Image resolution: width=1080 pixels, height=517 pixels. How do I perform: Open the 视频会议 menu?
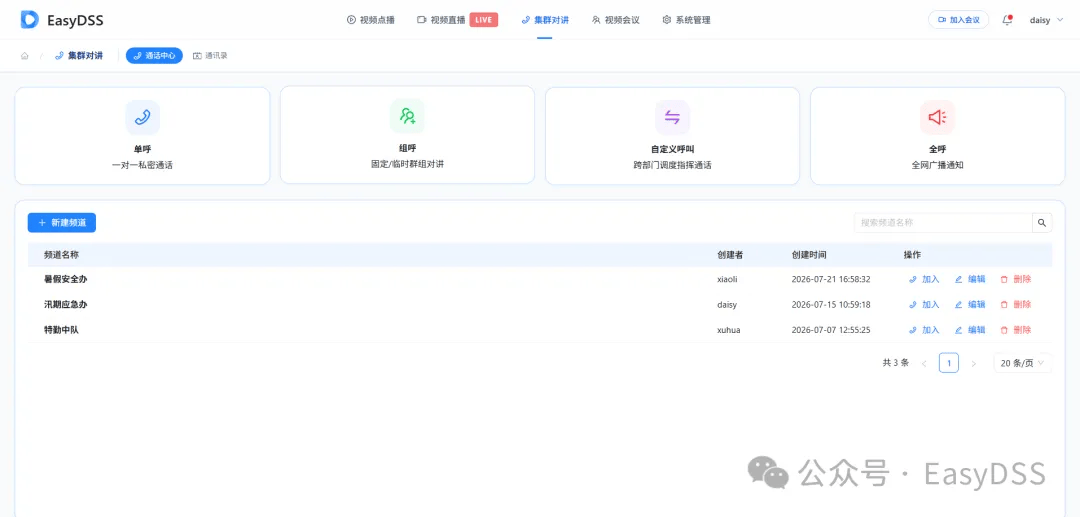click(x=616, y=20)
